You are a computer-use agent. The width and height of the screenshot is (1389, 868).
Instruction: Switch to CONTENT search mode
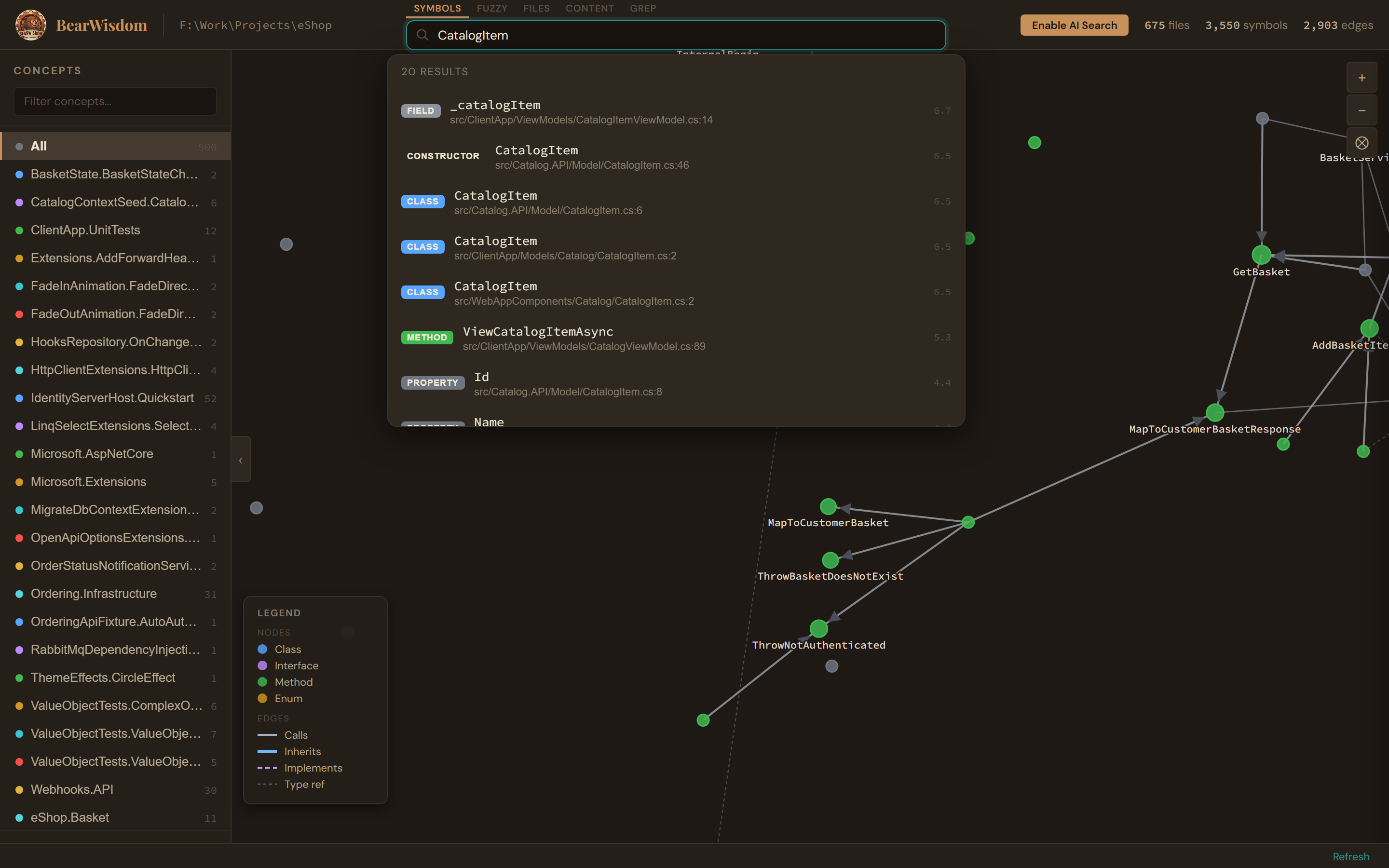pyautogui.click(x=589, y=8)
